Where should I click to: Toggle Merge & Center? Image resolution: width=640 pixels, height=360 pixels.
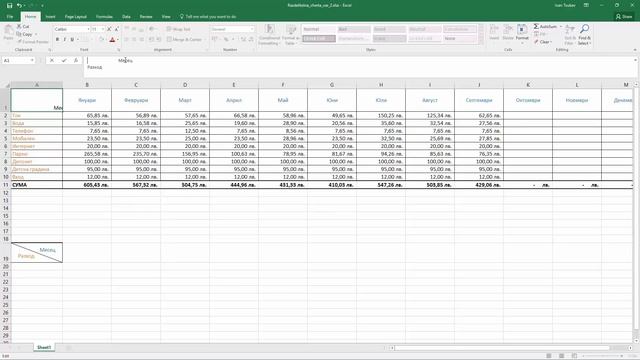point(184,40)
